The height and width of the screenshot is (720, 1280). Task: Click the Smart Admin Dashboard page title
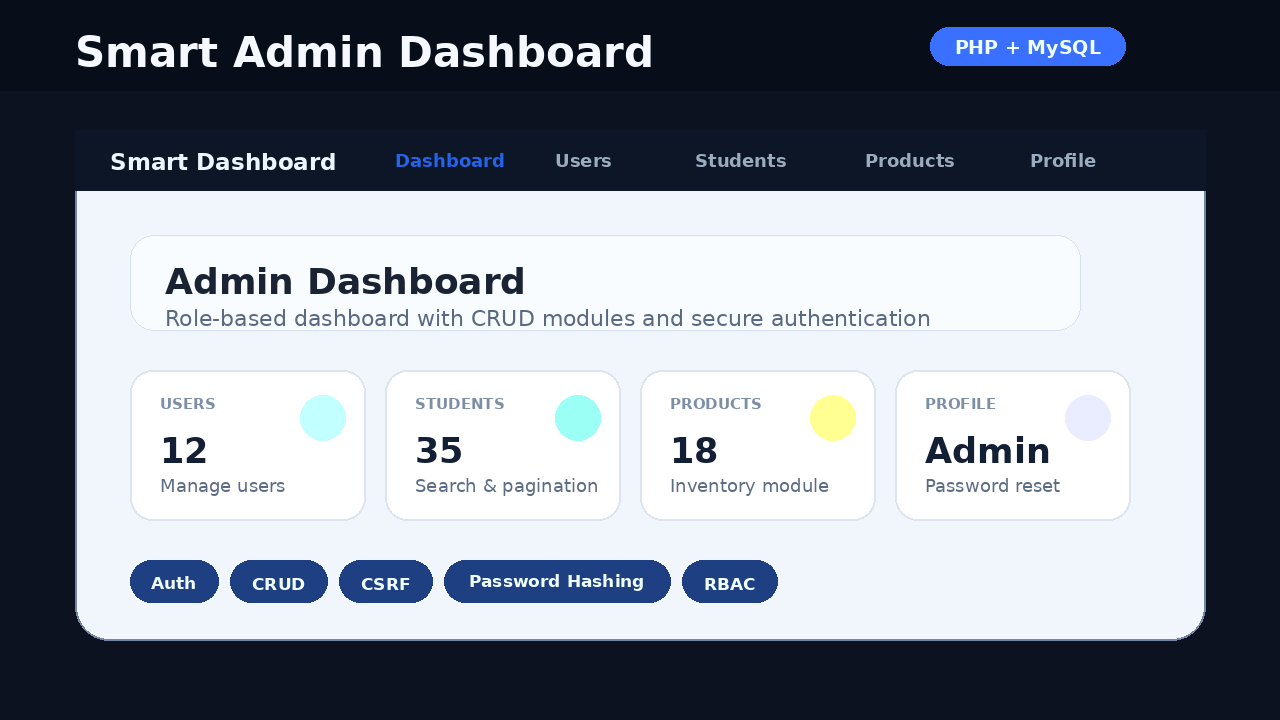(x=364, y=52)
